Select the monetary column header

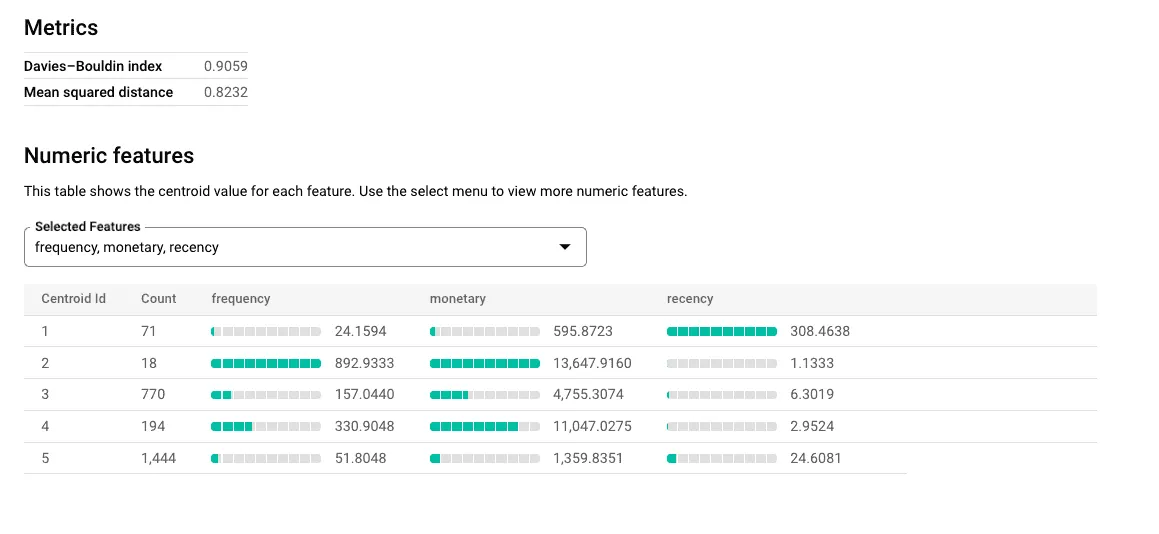point(457,299)
